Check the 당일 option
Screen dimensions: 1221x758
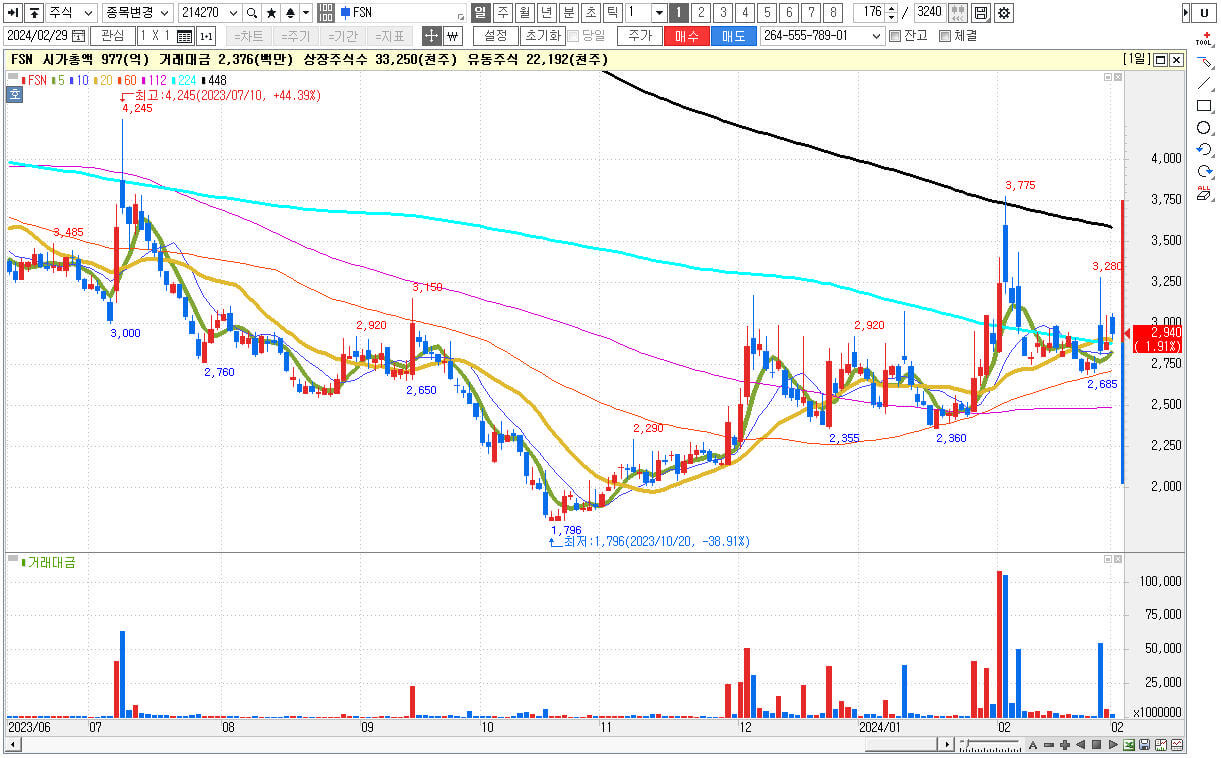pyautogui.click(x=574, y=35)
